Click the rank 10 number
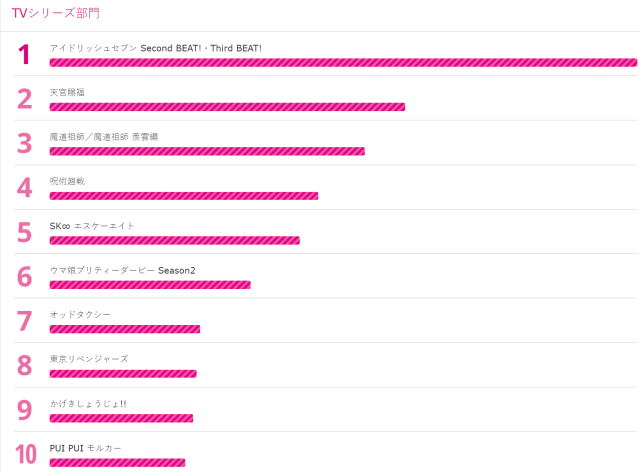 point(25,454)
